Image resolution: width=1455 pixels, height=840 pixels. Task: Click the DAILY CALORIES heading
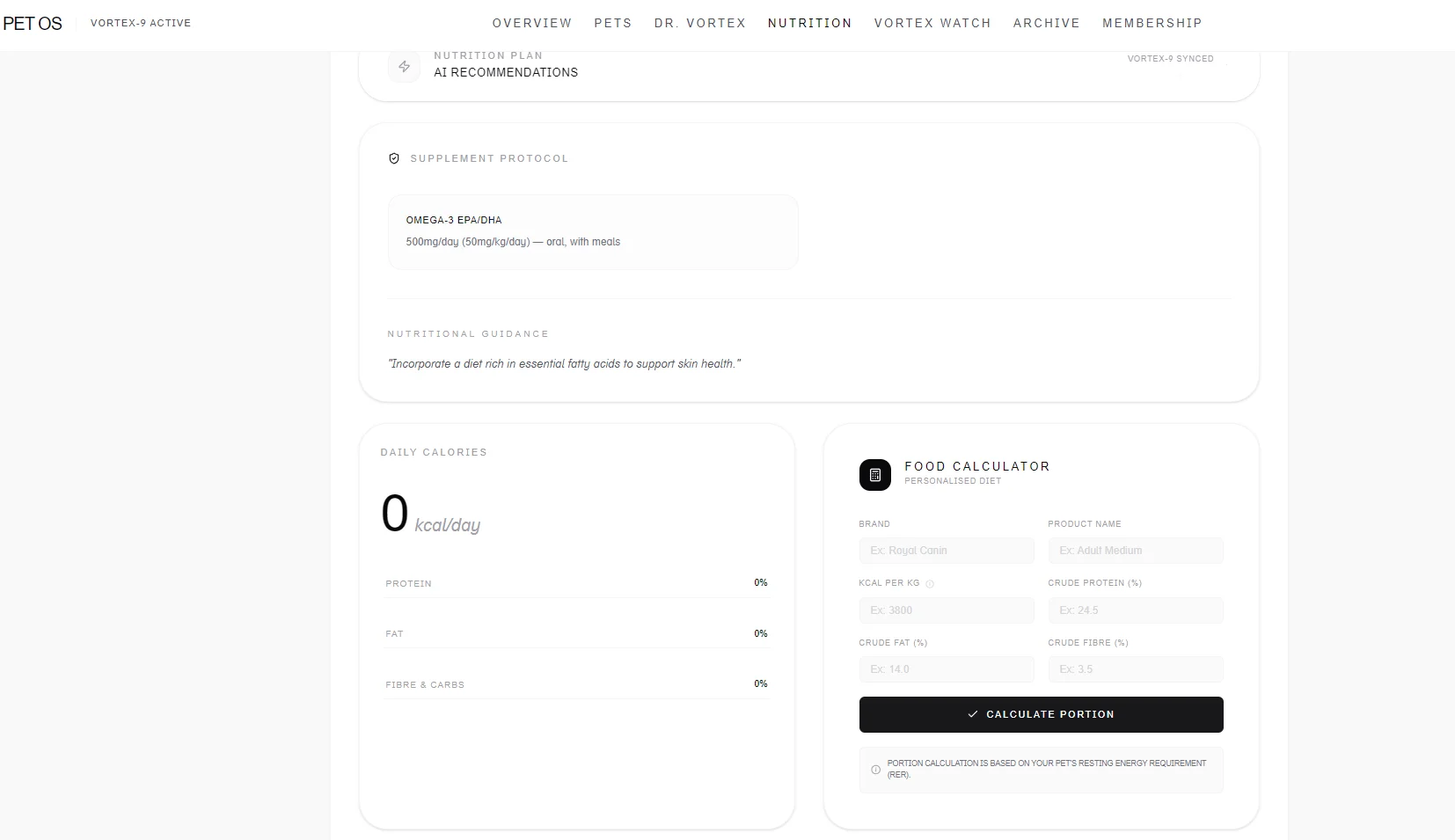[434, 452]
